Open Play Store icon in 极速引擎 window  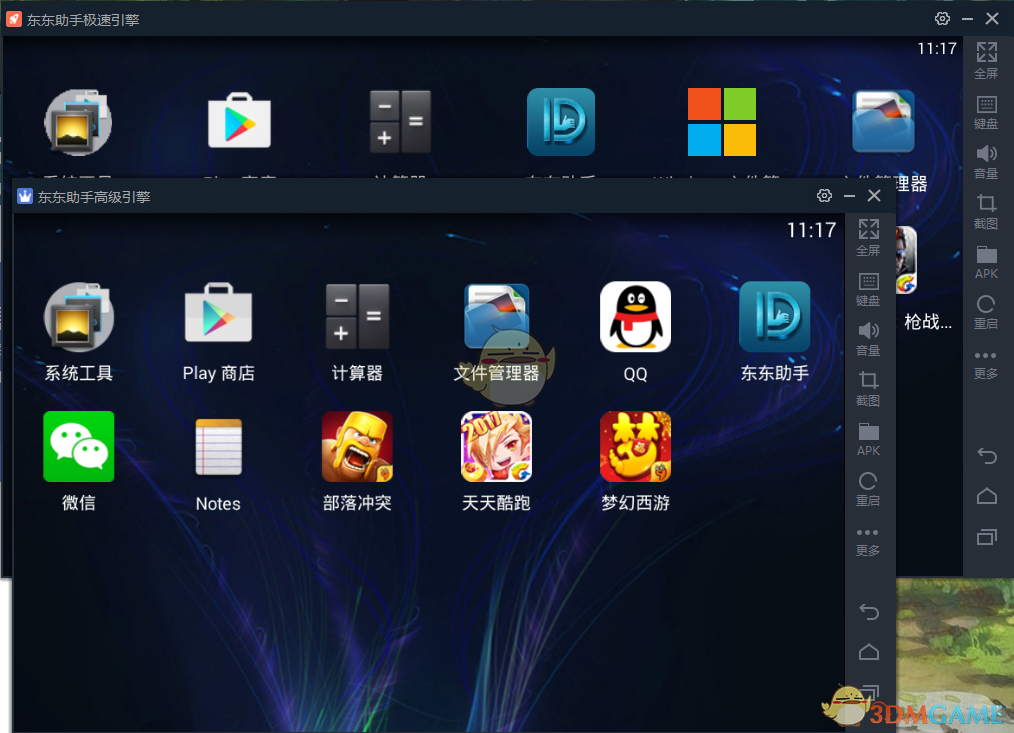pos(239,120)
